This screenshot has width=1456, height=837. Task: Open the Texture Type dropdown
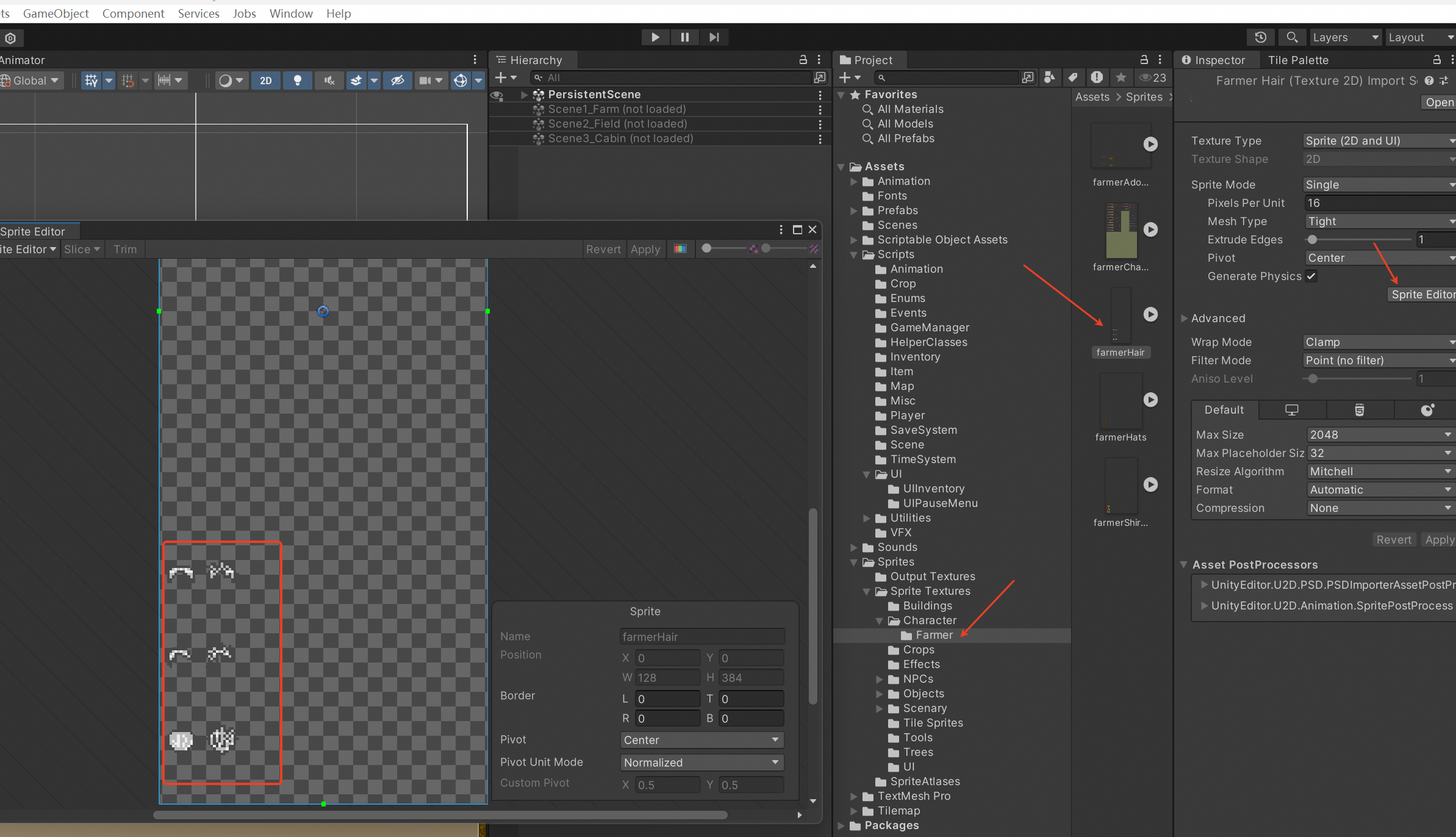[x=1379, y=141]
